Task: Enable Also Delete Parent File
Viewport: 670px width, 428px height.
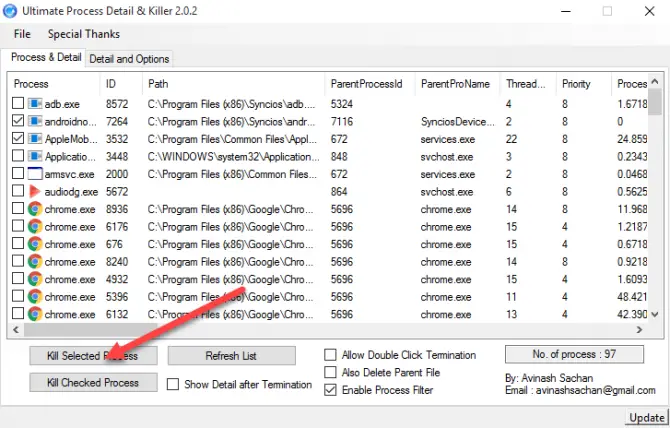Action: tap(330, 372)
